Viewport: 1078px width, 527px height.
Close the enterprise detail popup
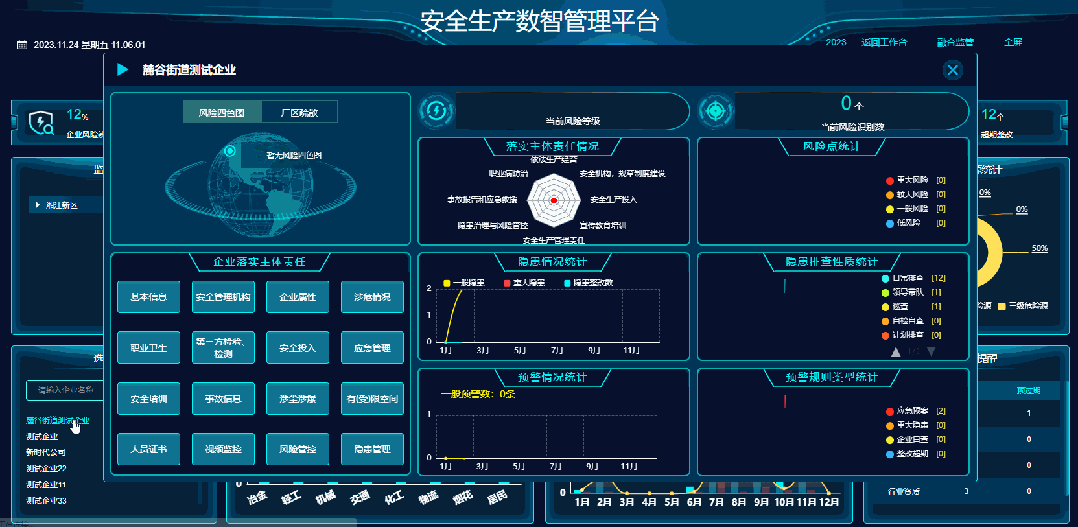[x=952, y=70]
